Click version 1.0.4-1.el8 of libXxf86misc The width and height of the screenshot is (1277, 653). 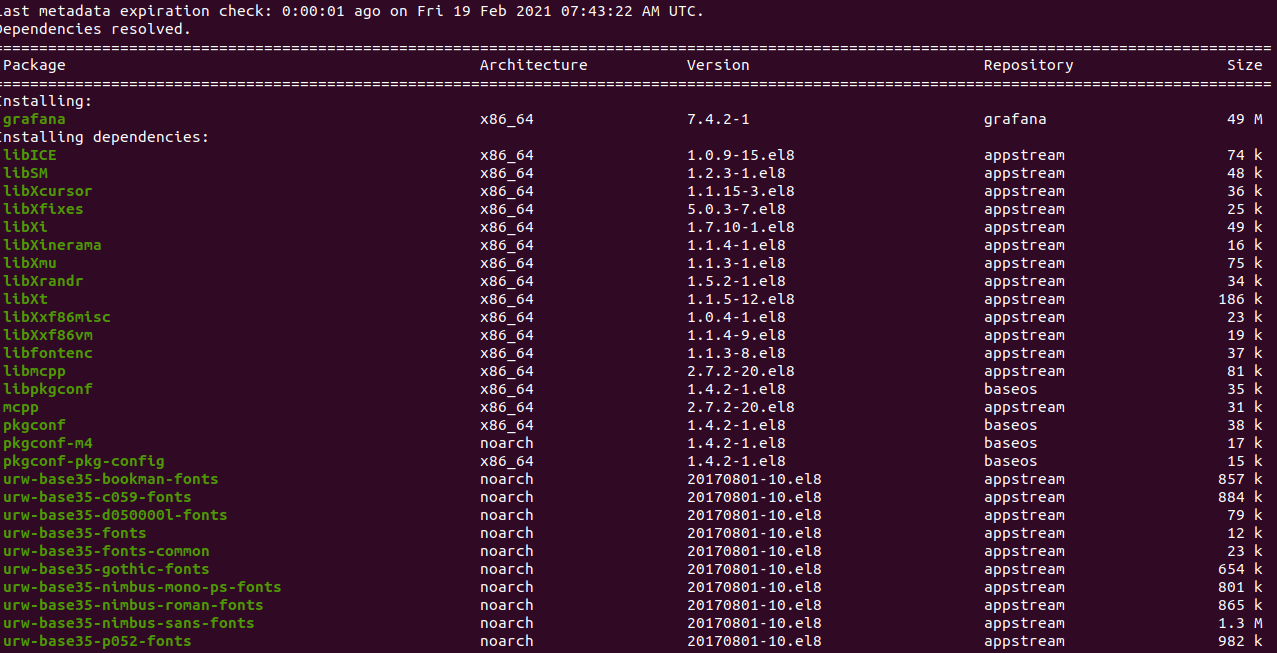(736, 317)
